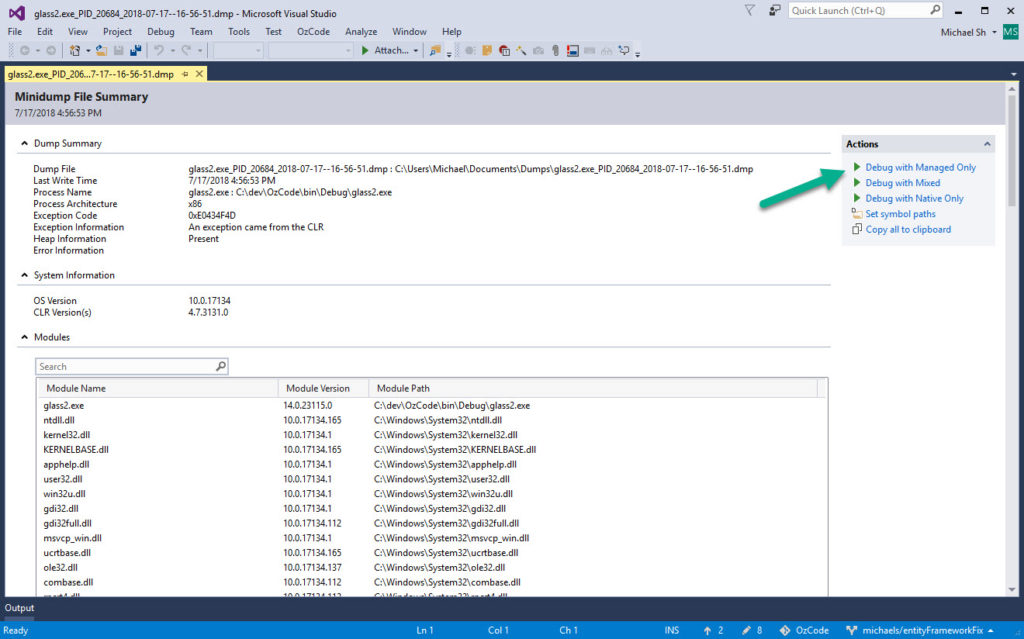Click the Undo arrow icon
The width and height of the screenshot is (1024, 639).
[159, 50]
